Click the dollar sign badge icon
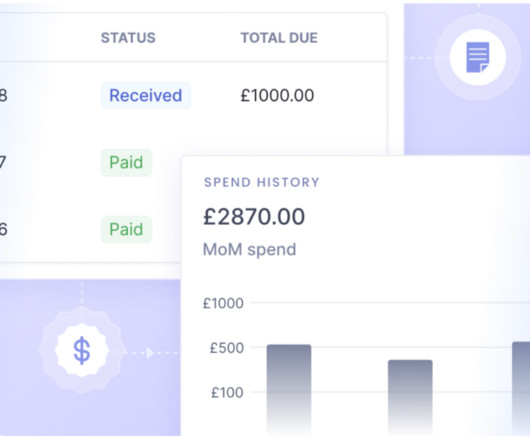The image size is (530, 442). tap(82, 351)
